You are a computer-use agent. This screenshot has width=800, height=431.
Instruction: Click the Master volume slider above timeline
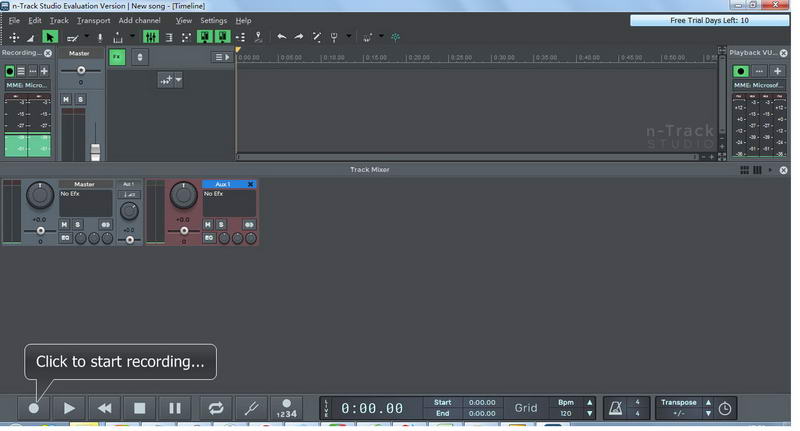[81, 70]
